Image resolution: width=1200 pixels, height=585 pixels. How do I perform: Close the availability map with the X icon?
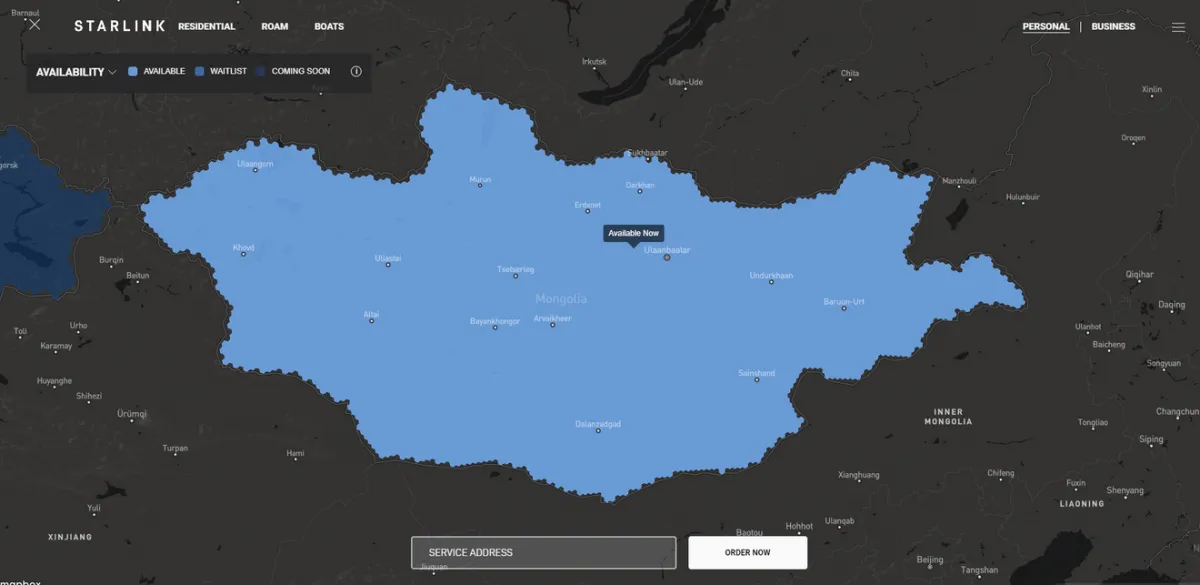click(x=35, y=25)
